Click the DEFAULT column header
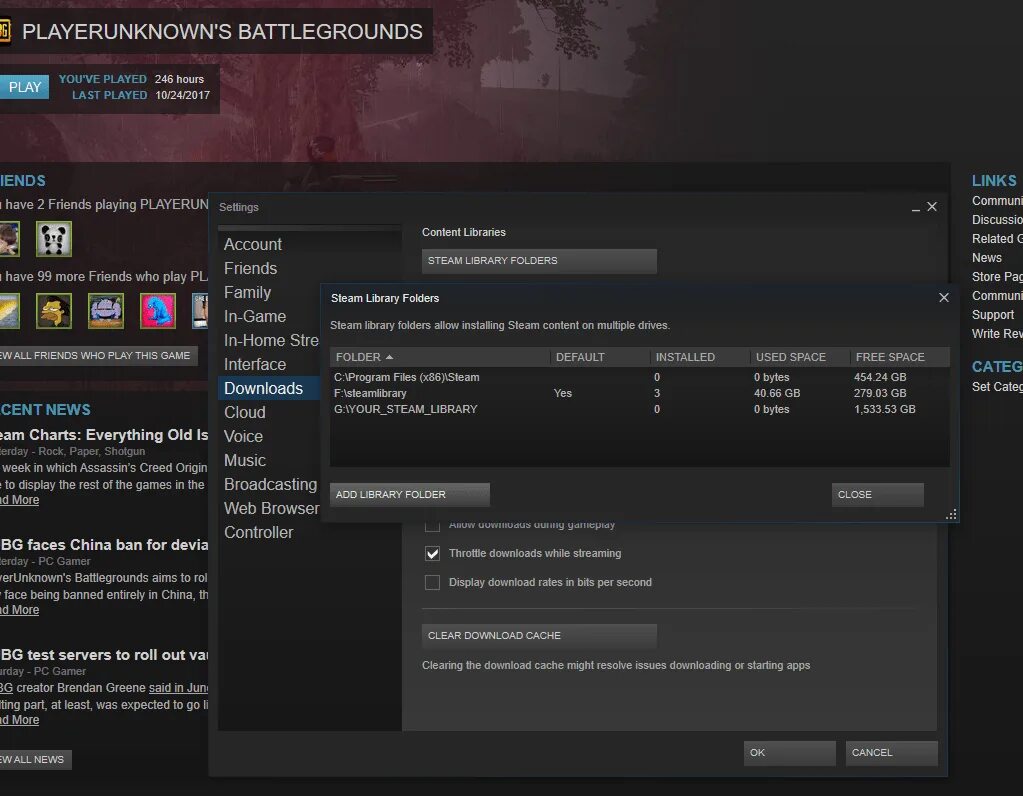The width and height of the screenshot is (1023, 796). [x=600, y=357]
